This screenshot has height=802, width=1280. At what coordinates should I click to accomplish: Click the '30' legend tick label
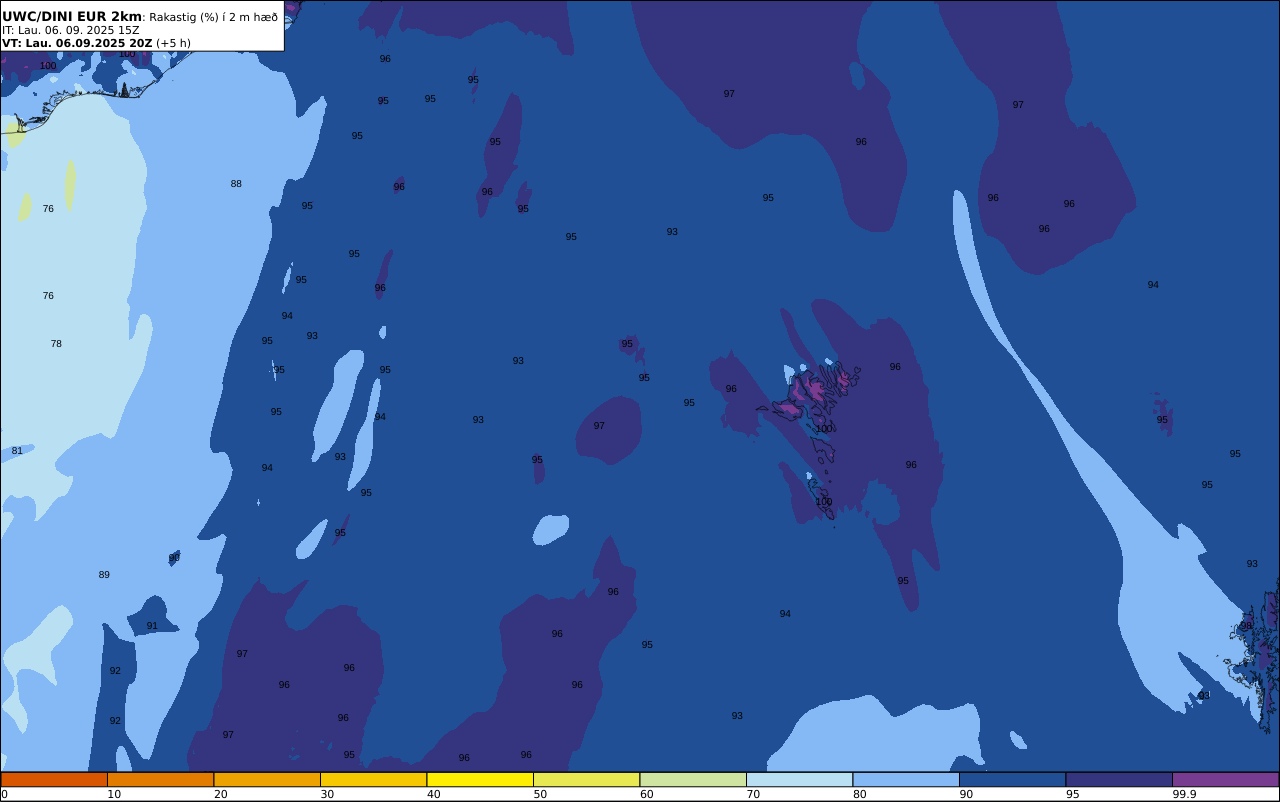tap(327, 794)
